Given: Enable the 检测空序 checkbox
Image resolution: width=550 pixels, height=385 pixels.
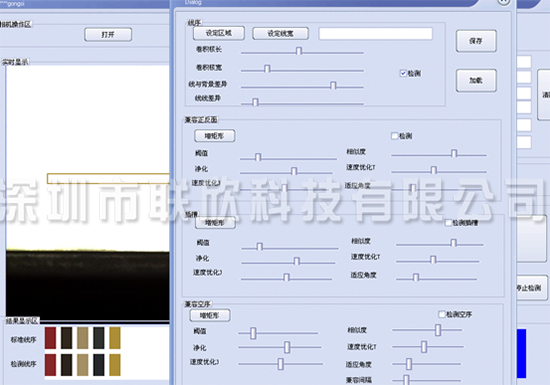Looking at the screenshot, I should click(x=442, y=314).
